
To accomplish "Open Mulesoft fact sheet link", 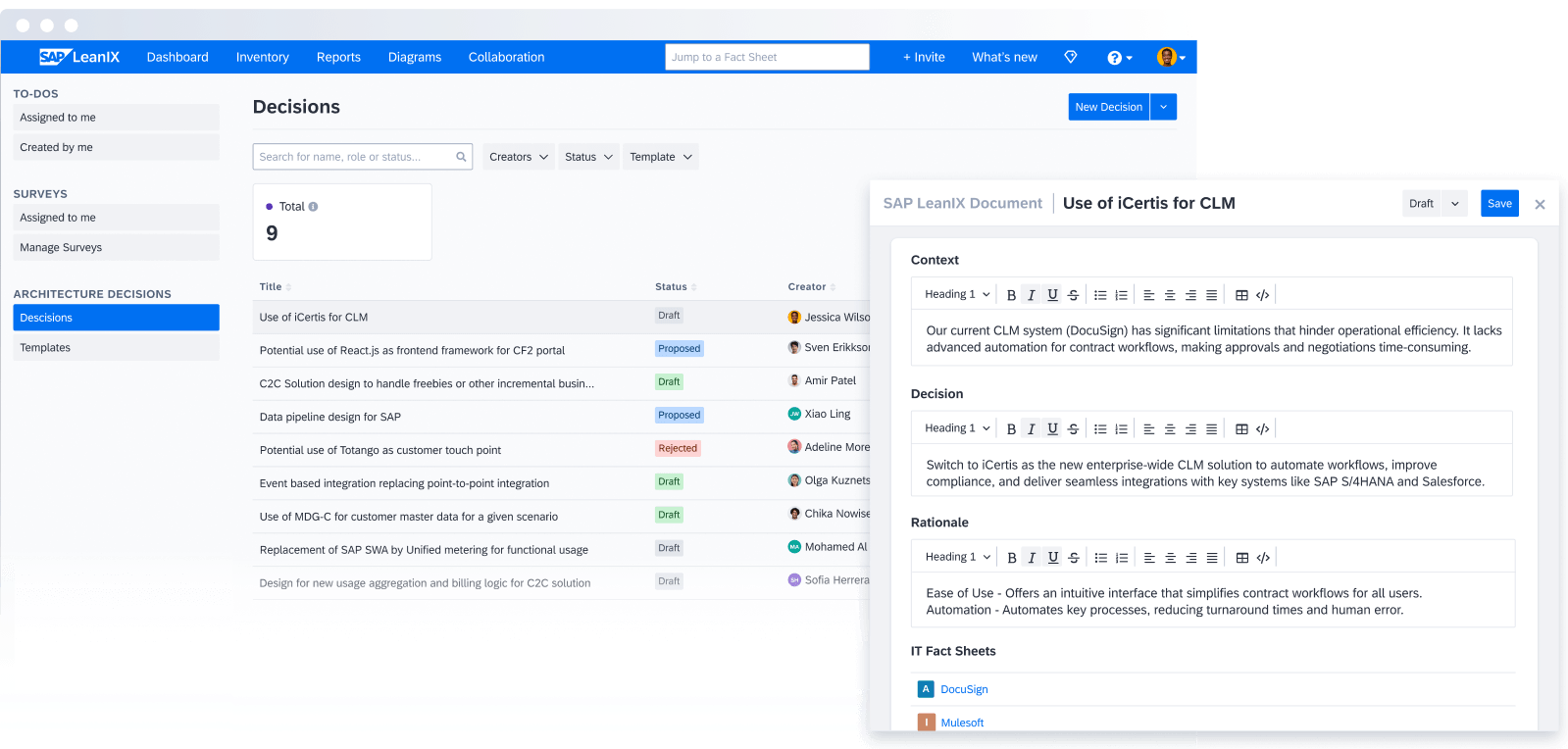I will [962, 723].
